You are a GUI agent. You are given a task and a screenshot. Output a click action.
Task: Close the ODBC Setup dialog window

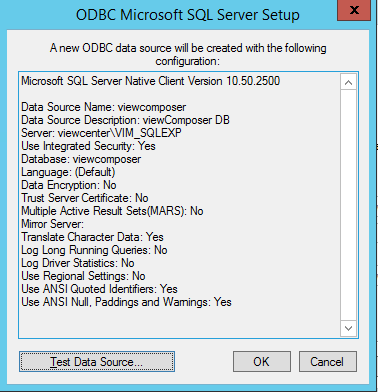tap(354, 10)
